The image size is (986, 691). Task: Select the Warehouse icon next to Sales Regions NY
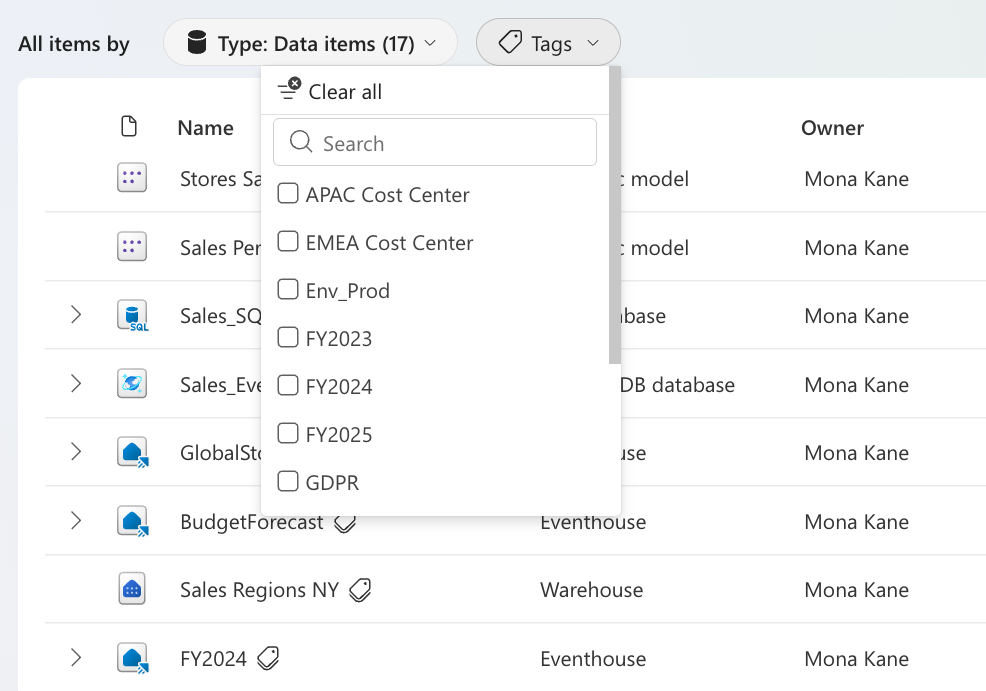[x=132, y=590]
